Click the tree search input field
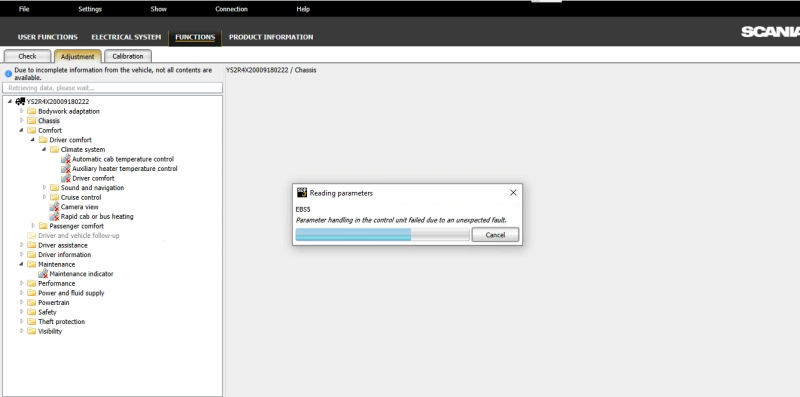The image size is (800, 397). pos(112,88)
